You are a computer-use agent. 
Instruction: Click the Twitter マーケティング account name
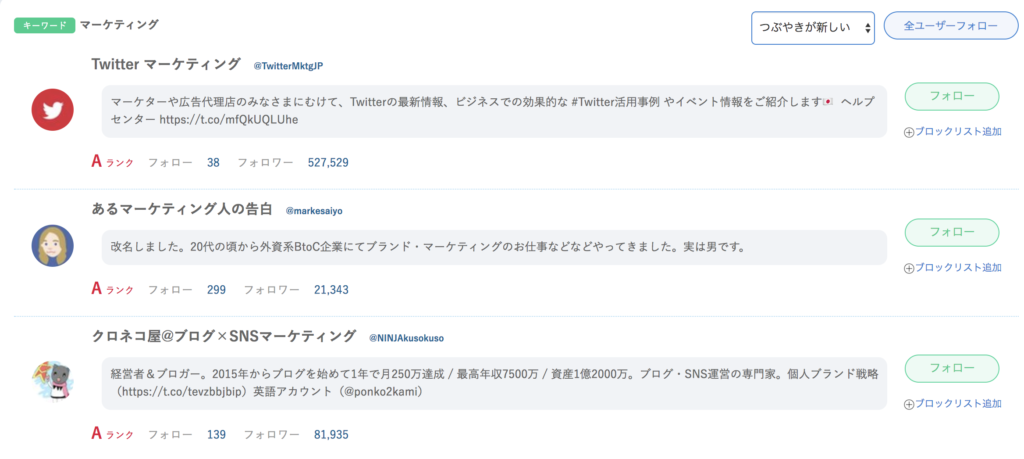[166, 64]
